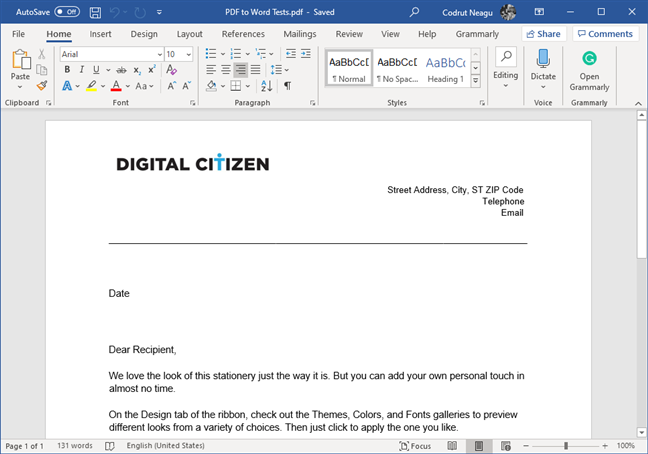Apply strikethrough formatting
This screenshot has height=454, width=648.
121,70
